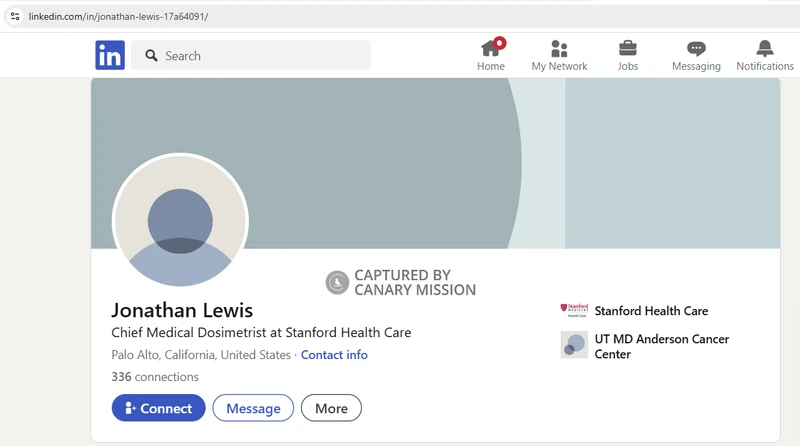Go to the Jobs tab
Viewport: 800px width, 446px height.
click(x=628, y=55)
